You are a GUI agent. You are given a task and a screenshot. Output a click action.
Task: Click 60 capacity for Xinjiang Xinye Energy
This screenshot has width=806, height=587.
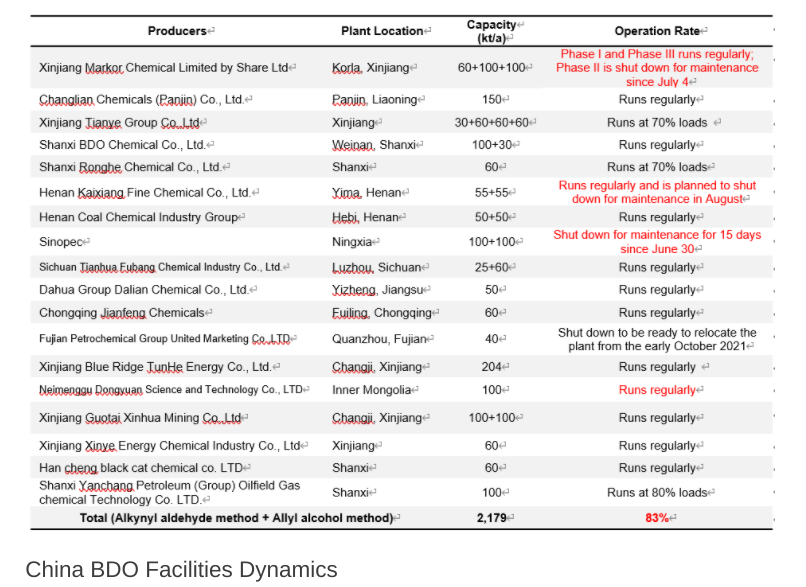coord(492,446)
